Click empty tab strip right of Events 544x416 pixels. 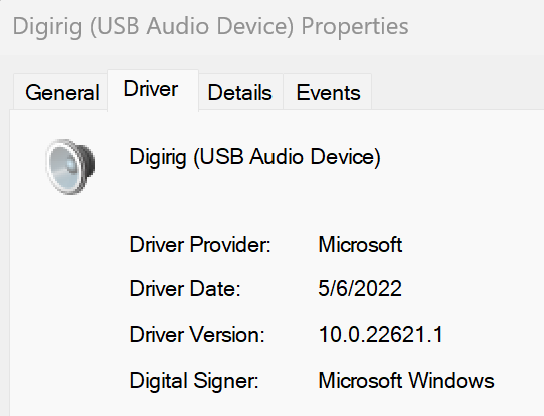458,92
